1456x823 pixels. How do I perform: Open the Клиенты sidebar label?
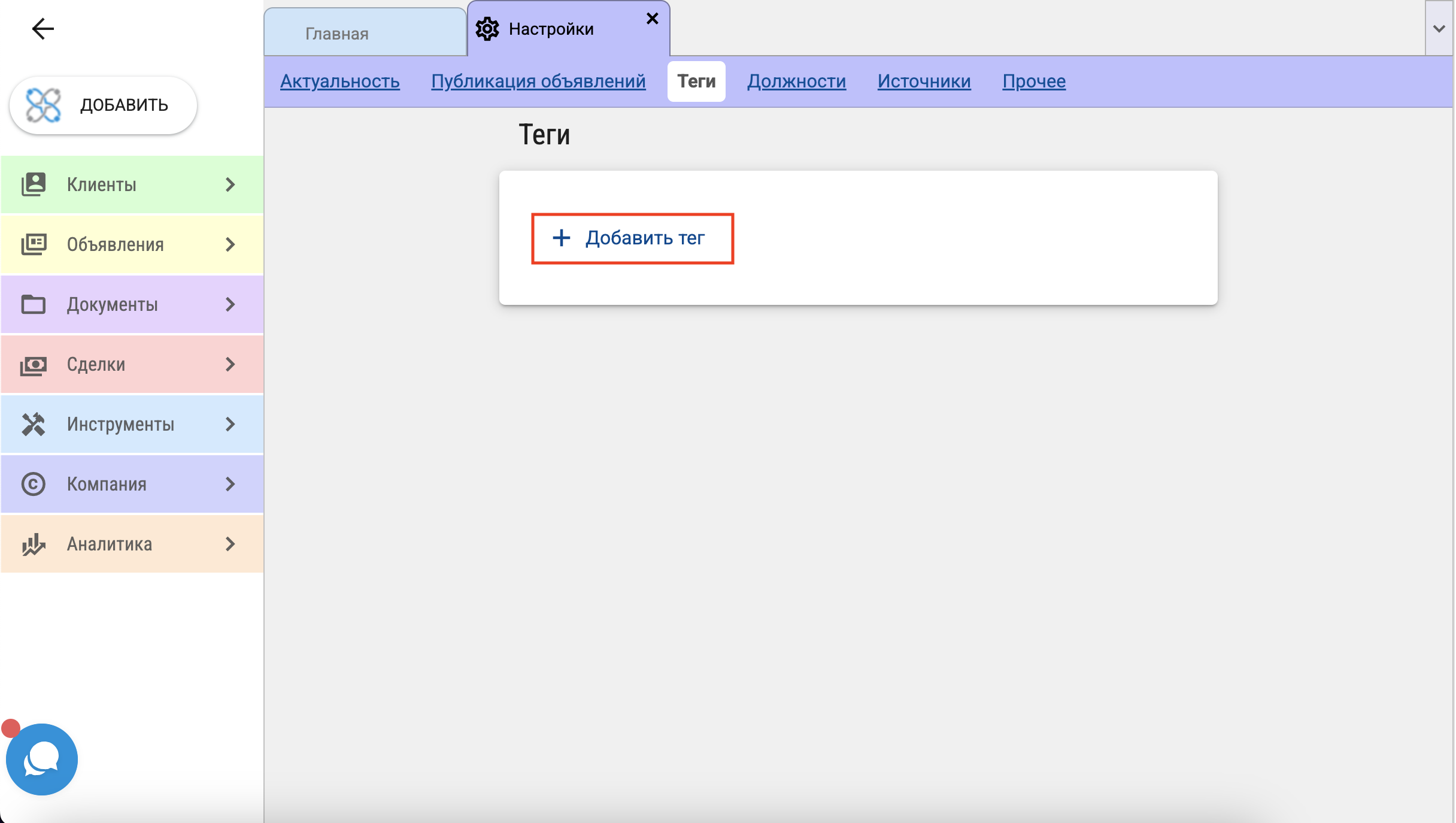pyautogui.click(x=102, y=184)
